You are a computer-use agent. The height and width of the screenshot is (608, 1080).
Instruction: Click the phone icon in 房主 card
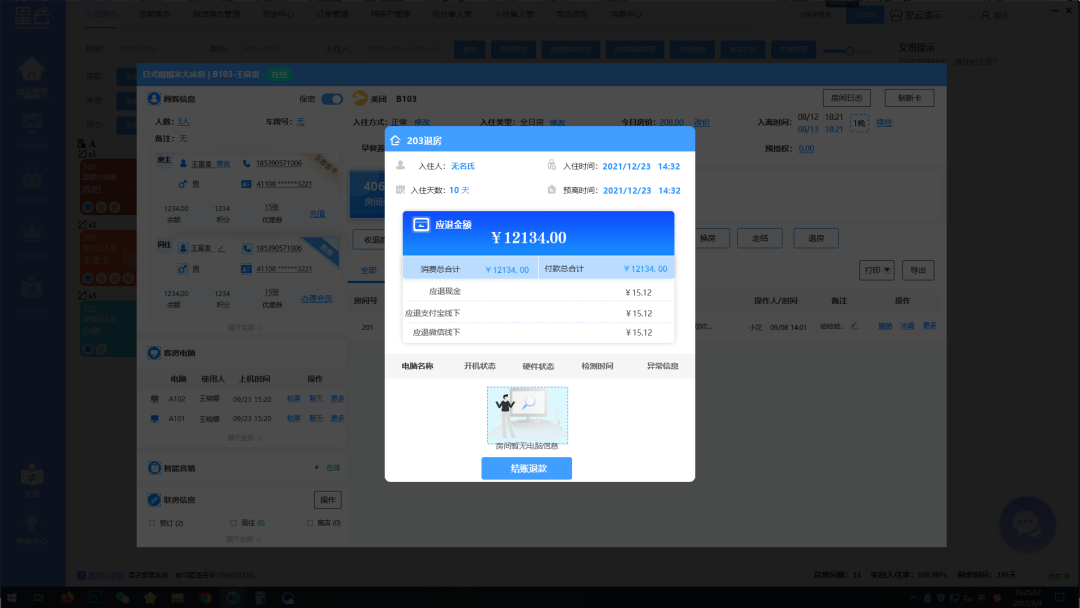246,164
